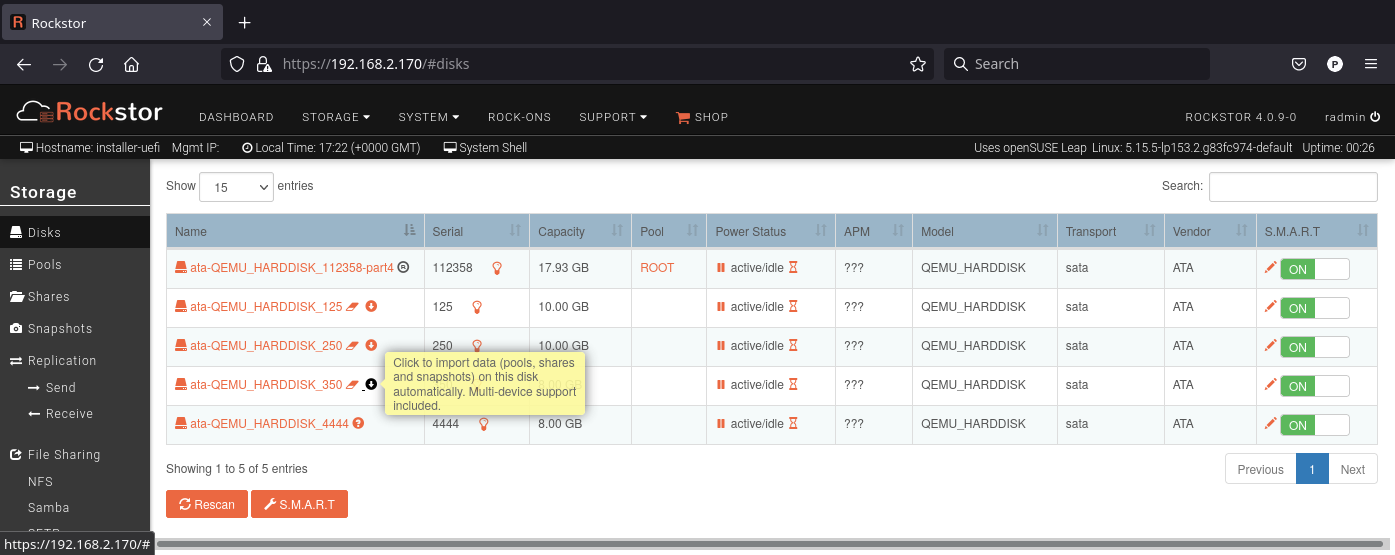
Task: Click the lightbulb icon beside serial 112358
Action: point(496,268)
